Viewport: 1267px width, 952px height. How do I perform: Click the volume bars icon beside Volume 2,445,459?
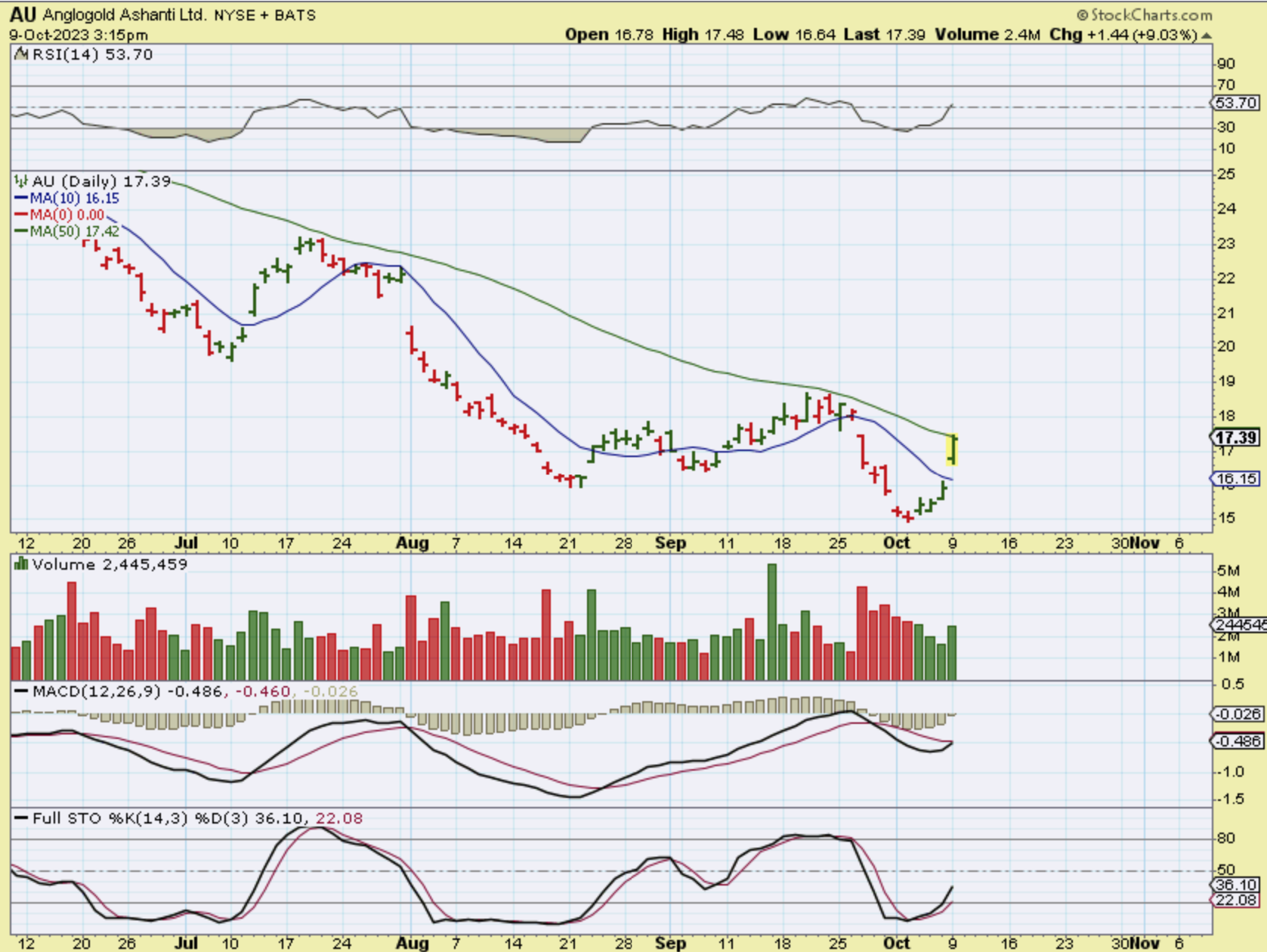tap(21, 564)
